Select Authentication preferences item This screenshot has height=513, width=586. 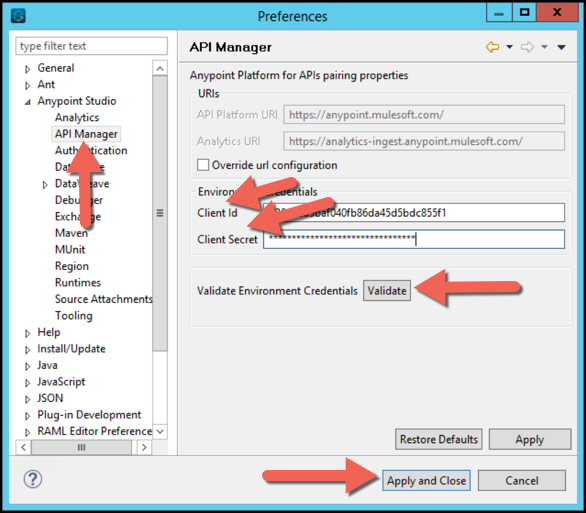pos(91,150)
